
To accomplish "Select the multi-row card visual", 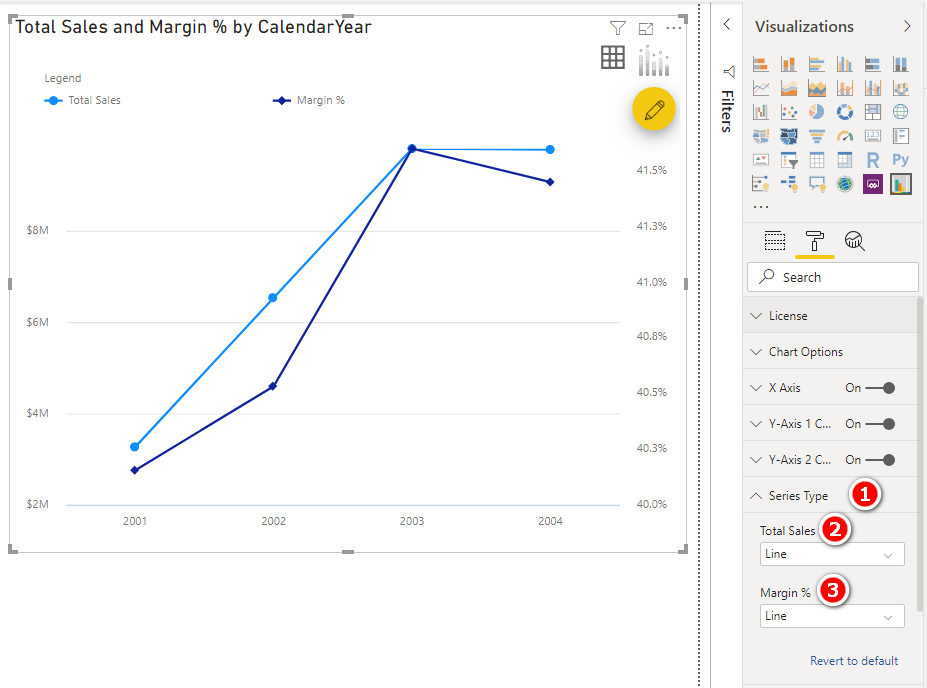I will coord(900,136).
